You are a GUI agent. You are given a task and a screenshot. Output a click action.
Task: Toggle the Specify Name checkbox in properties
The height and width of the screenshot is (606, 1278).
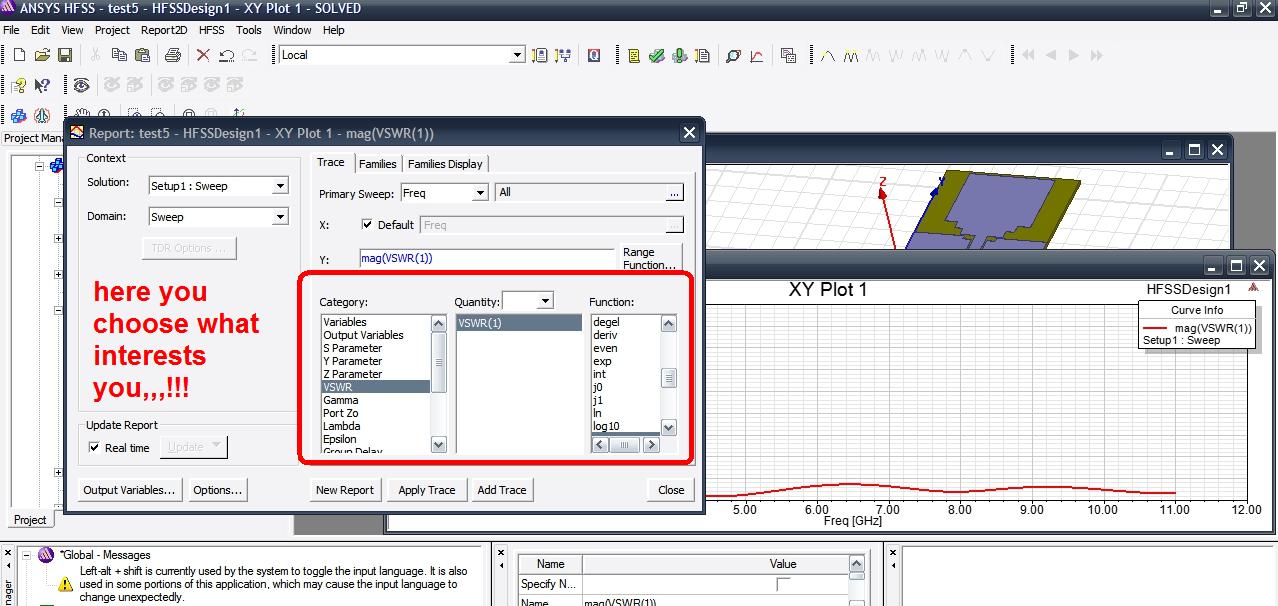pyautogui.click(x=783, y=584)
